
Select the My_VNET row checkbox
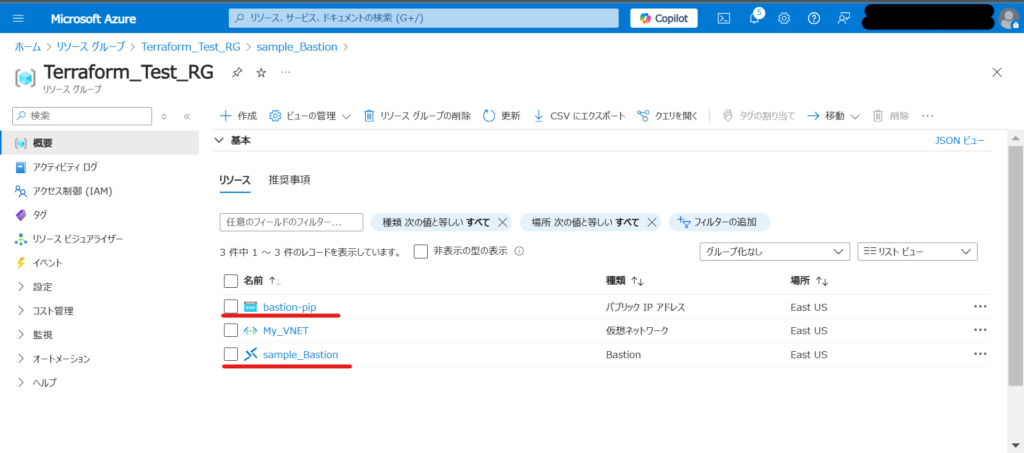231,330
